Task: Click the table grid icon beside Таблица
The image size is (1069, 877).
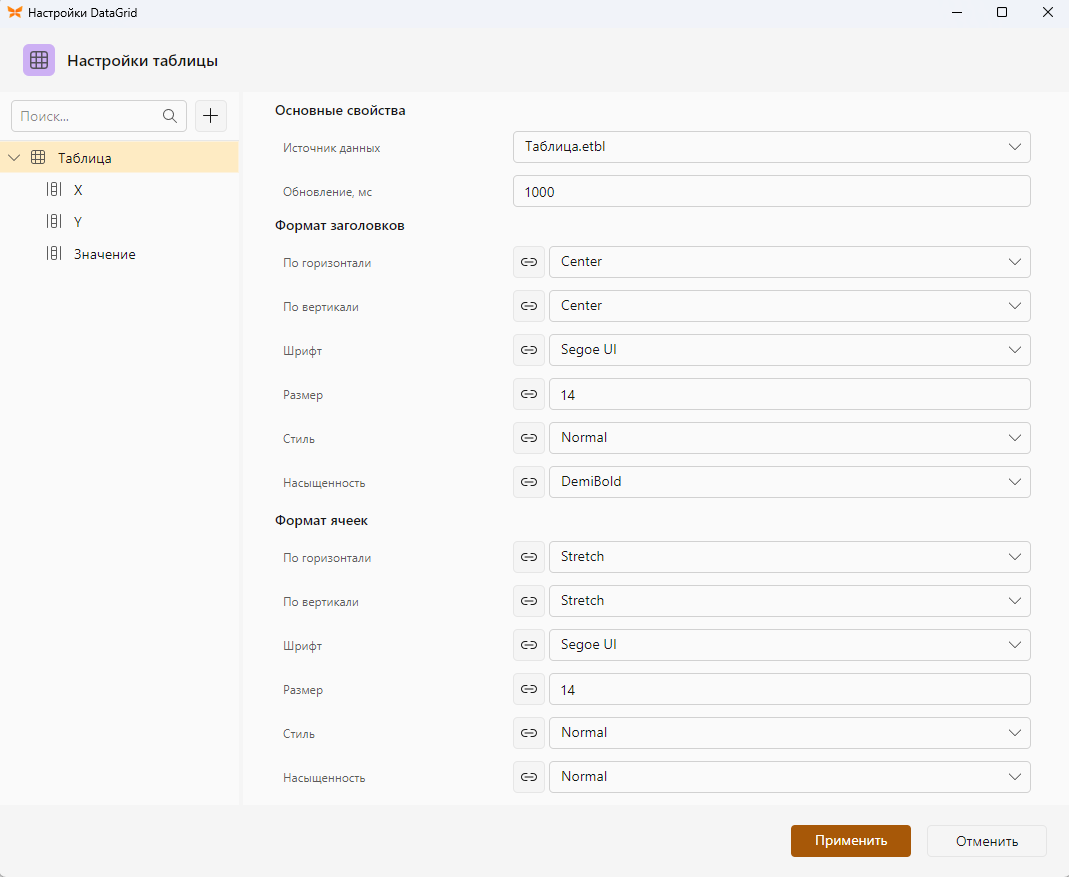Action: [38, 158]
